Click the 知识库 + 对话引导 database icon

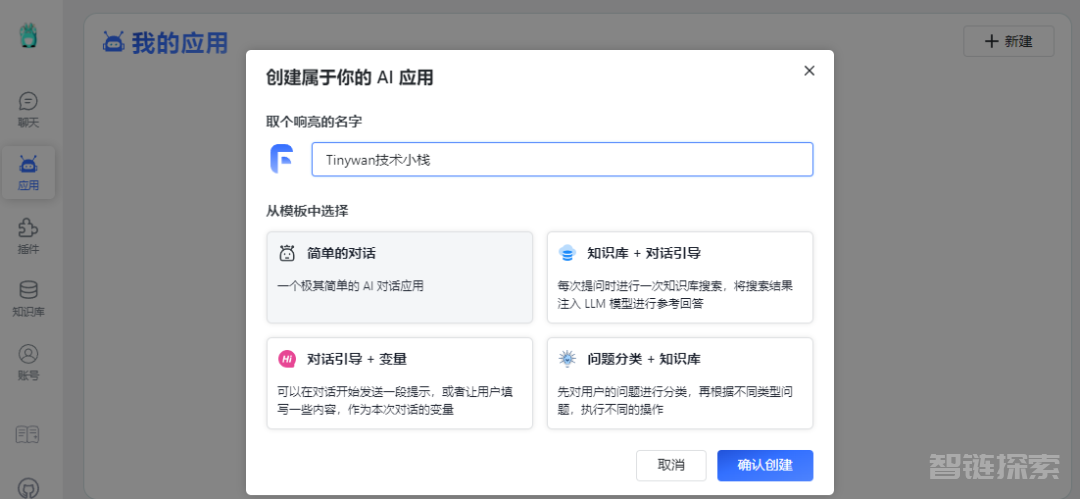[568, 253]
